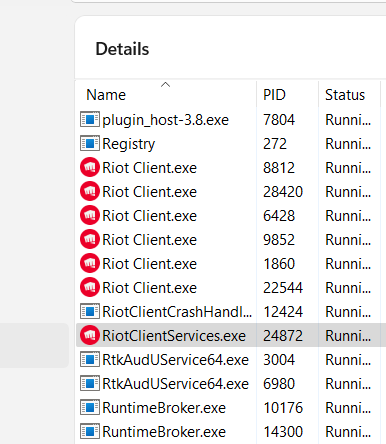Click status cell in PID 3004 row
The height and width of the screenshot is (444, 386).
[x=348, y=360]
